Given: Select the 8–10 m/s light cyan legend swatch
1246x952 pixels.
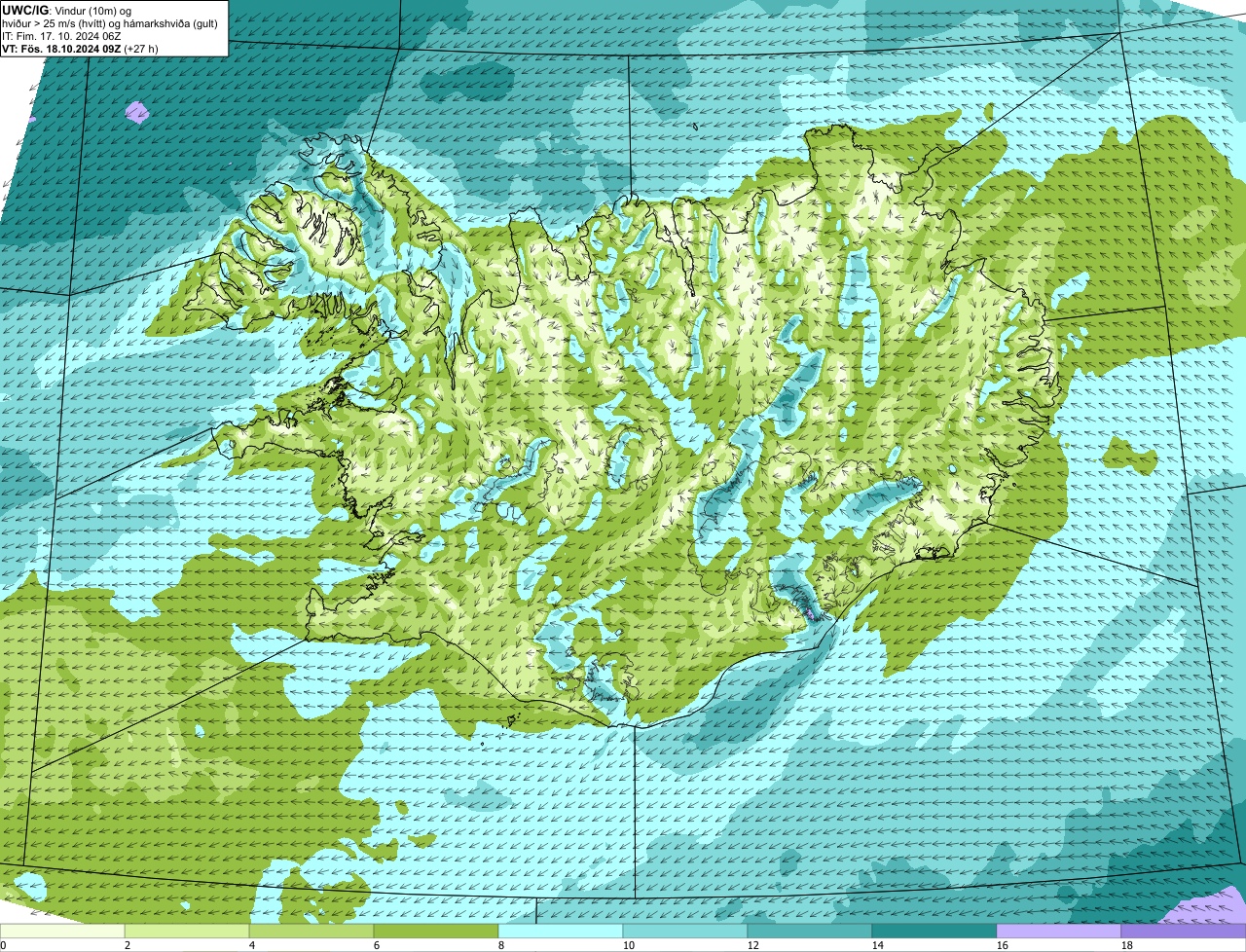Looking at the screenshot, I should [561, 932].
